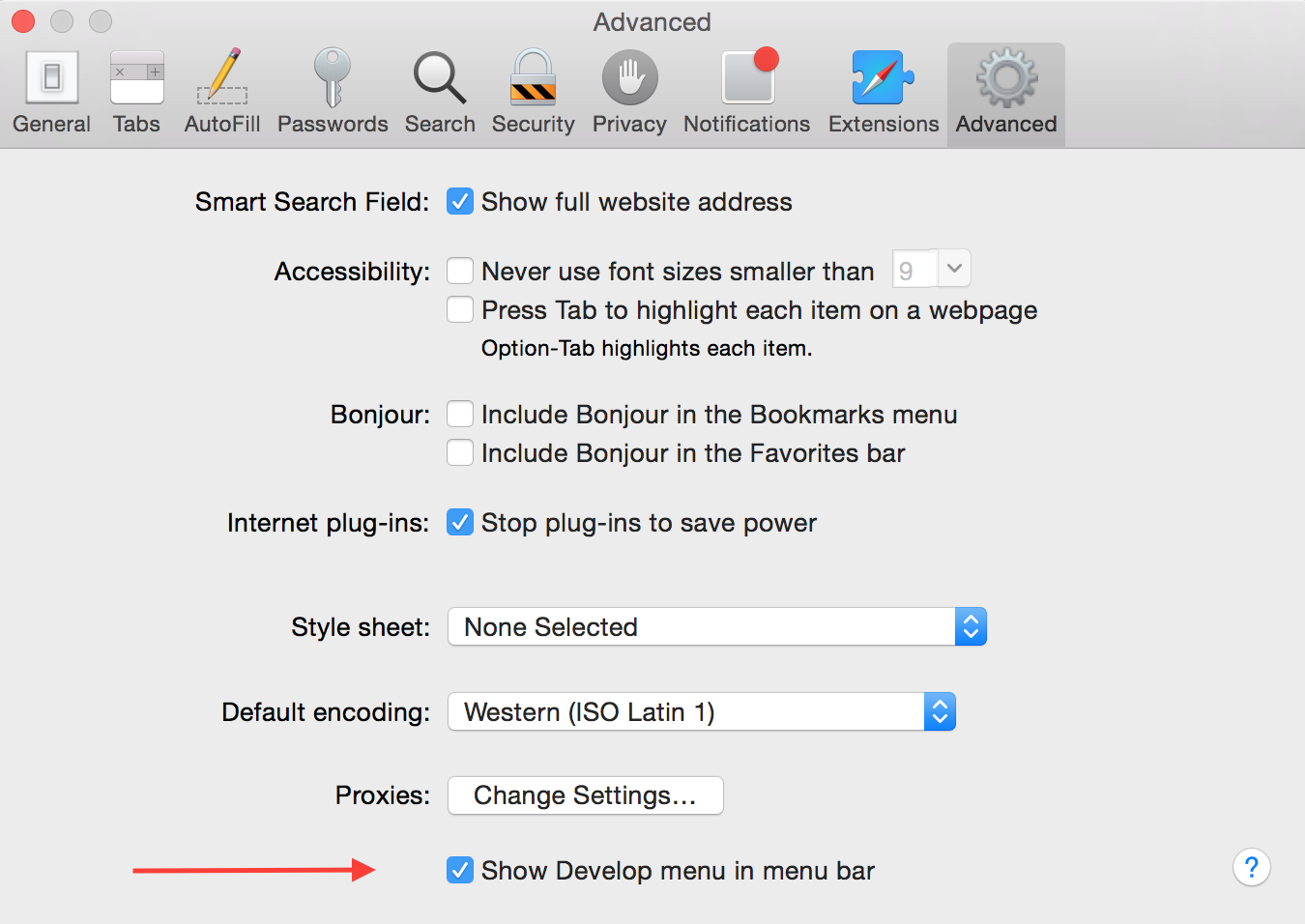The image size is (1305, 924).
Task: Enable Press Tab to highlight each item
Action: coord(460,309)
